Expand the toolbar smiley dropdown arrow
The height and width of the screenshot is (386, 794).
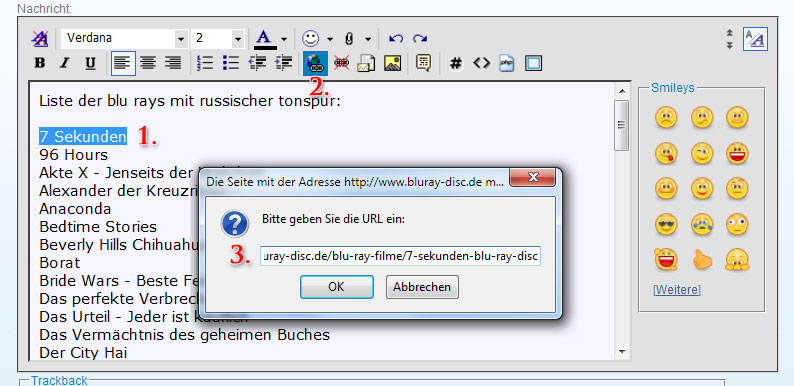coord(330,39)
